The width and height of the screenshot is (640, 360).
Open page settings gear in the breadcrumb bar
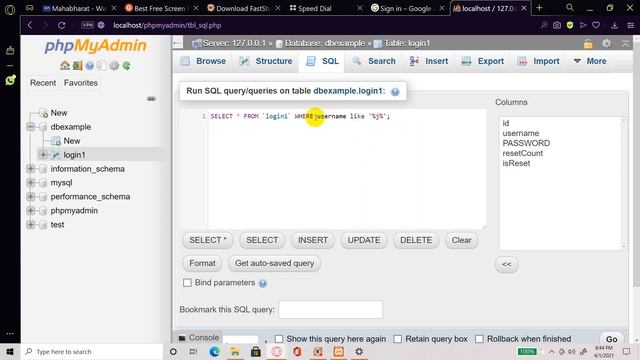tap(607, 43)
